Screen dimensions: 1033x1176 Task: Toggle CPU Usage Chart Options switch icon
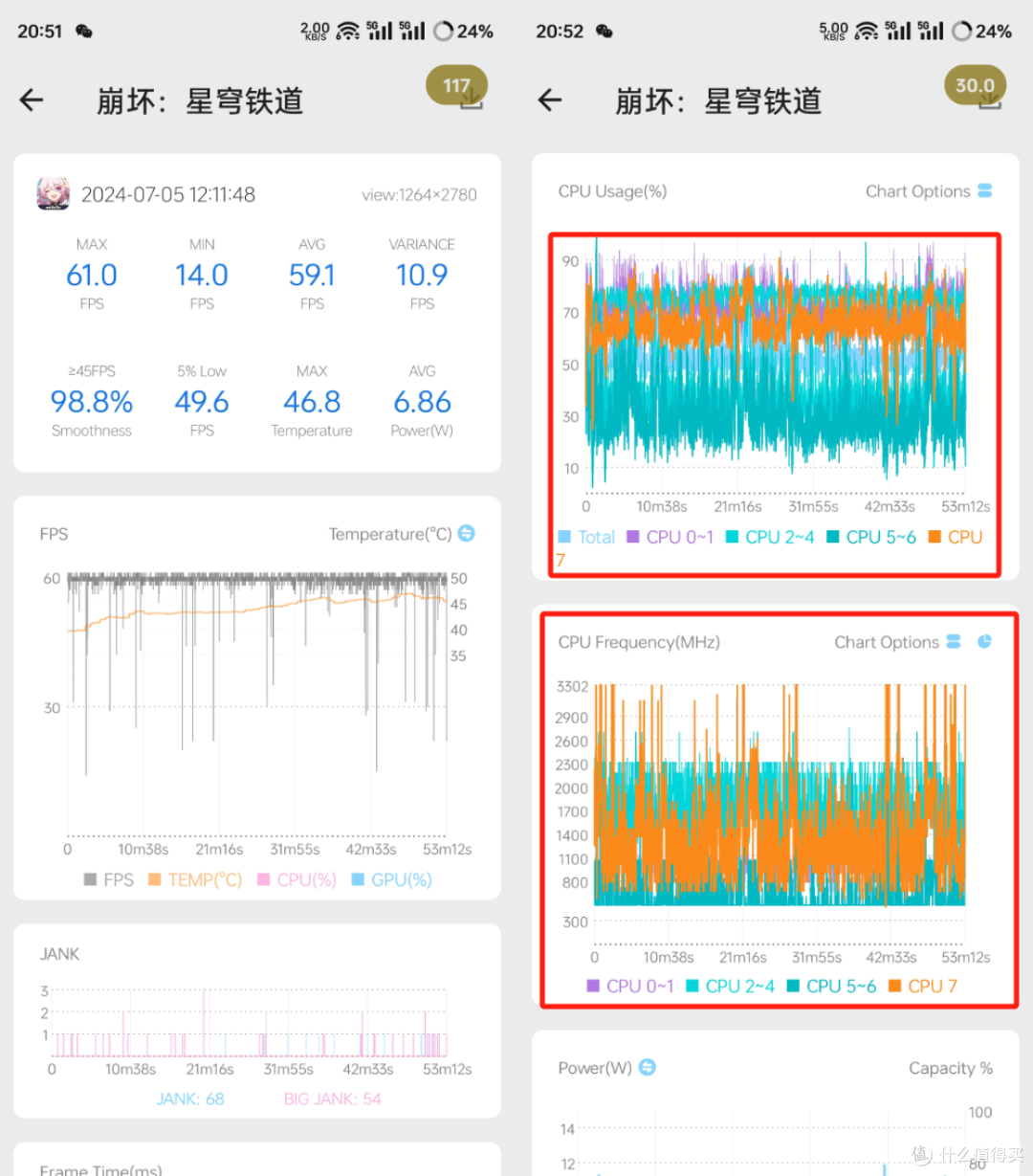tap(985, 190)
